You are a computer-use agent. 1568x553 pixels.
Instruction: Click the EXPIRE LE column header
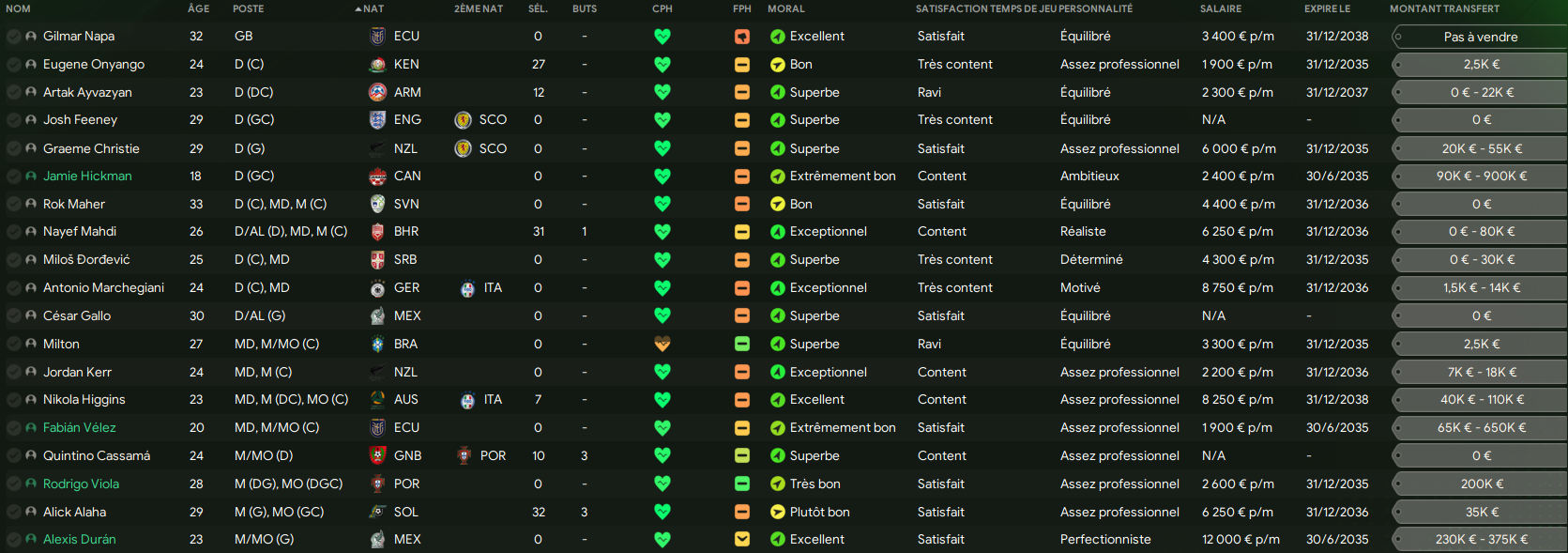pos(1327,8)
